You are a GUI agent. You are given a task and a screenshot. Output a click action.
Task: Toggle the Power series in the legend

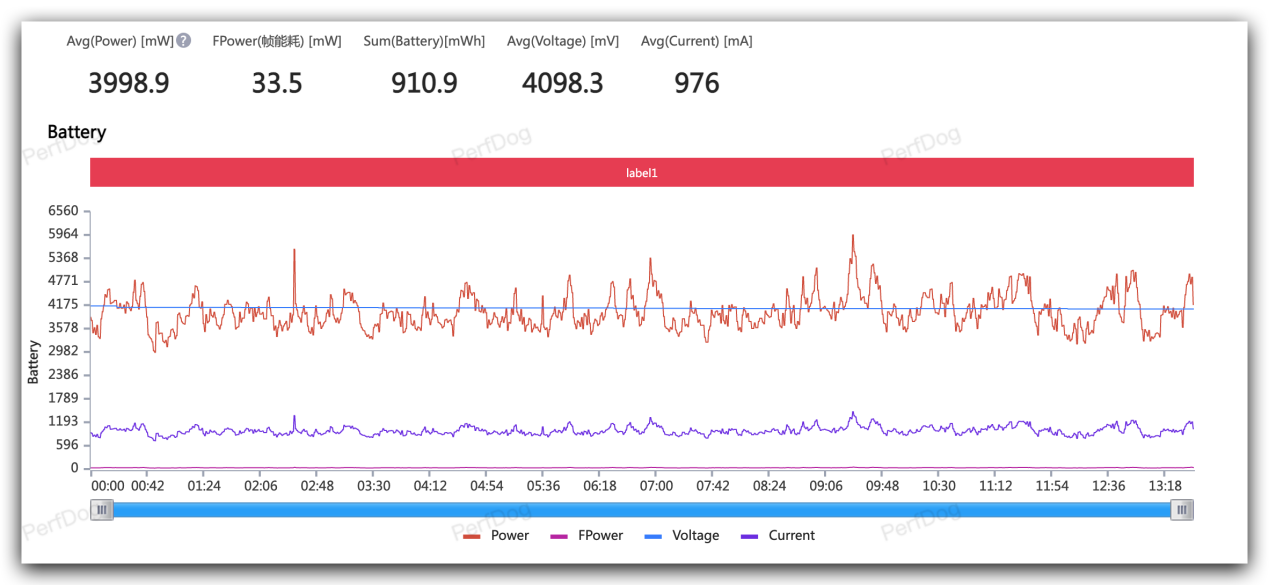pos(495,535)
